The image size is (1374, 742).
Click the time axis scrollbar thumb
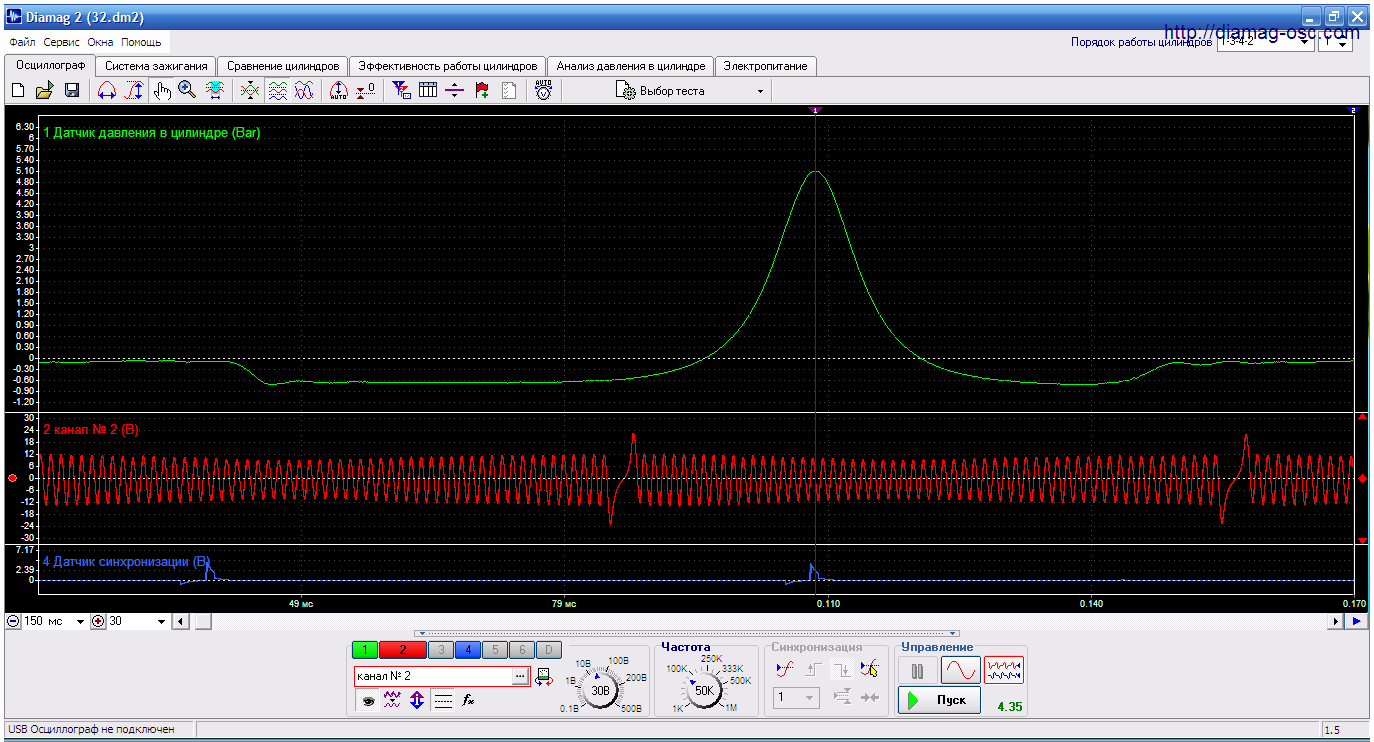point(203,621)
